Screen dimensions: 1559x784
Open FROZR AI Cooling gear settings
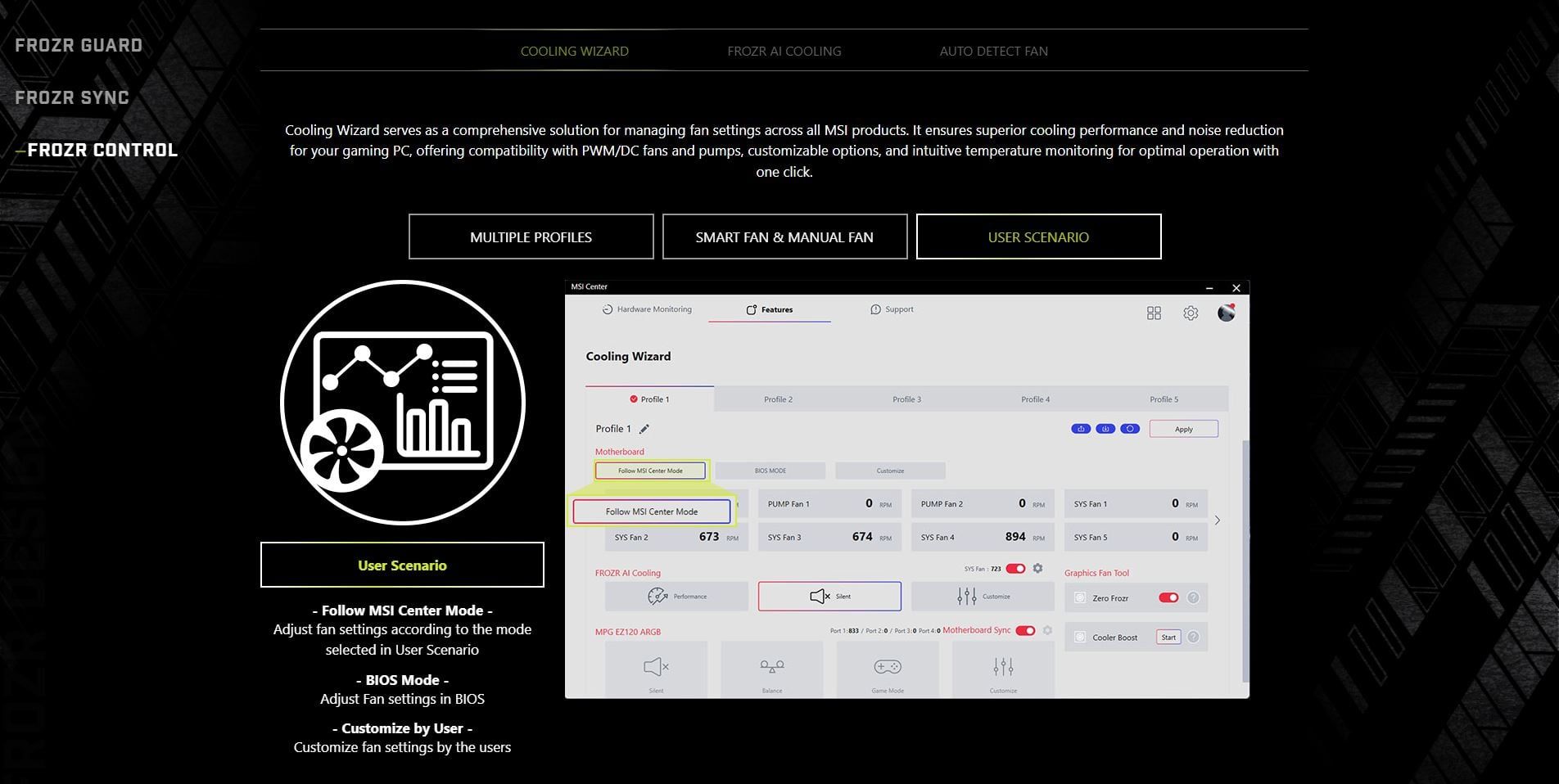pos(1037,569)
